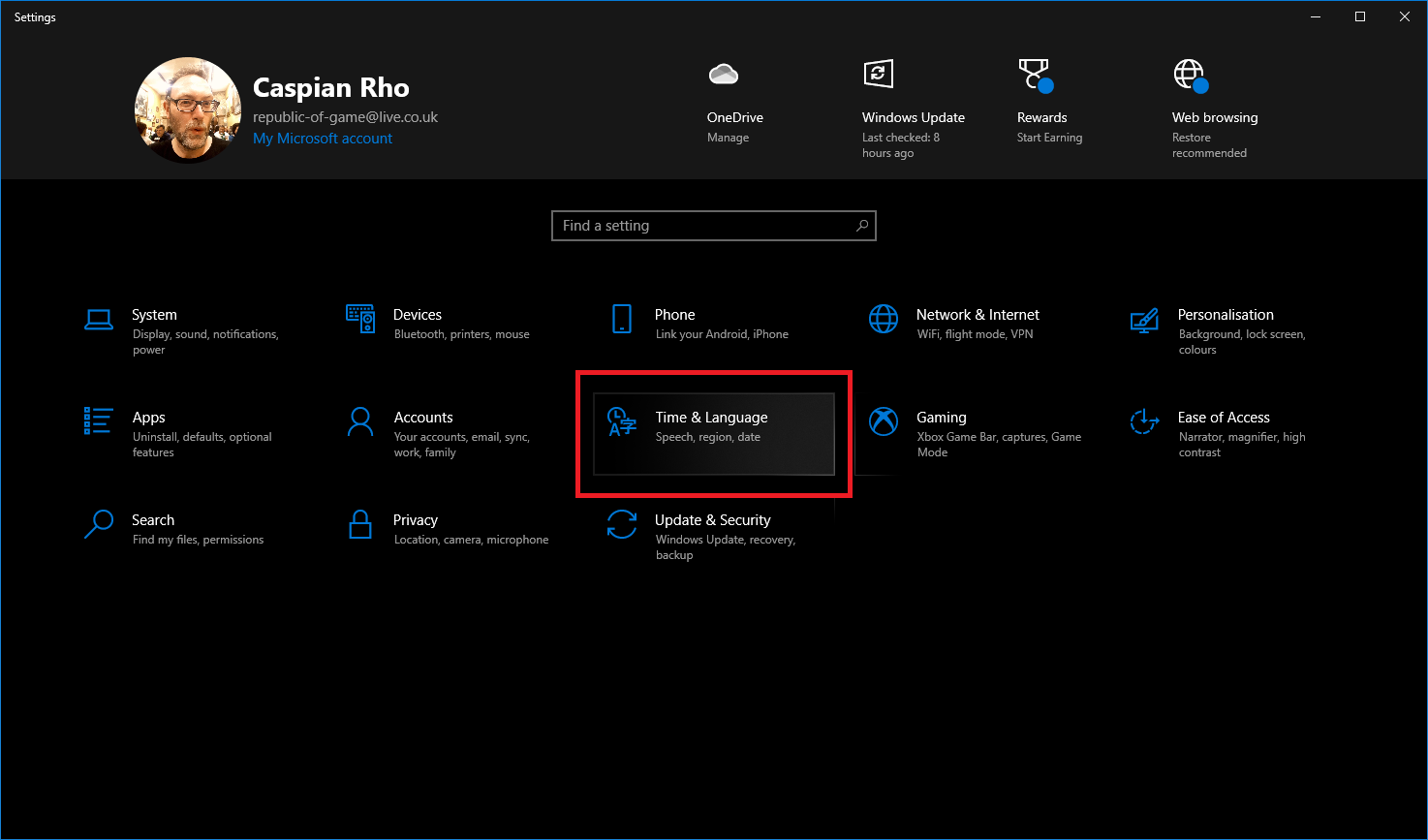Click the My Microsoft account link
This screenshot has height=840, width=1428.
tap(323, 139)
